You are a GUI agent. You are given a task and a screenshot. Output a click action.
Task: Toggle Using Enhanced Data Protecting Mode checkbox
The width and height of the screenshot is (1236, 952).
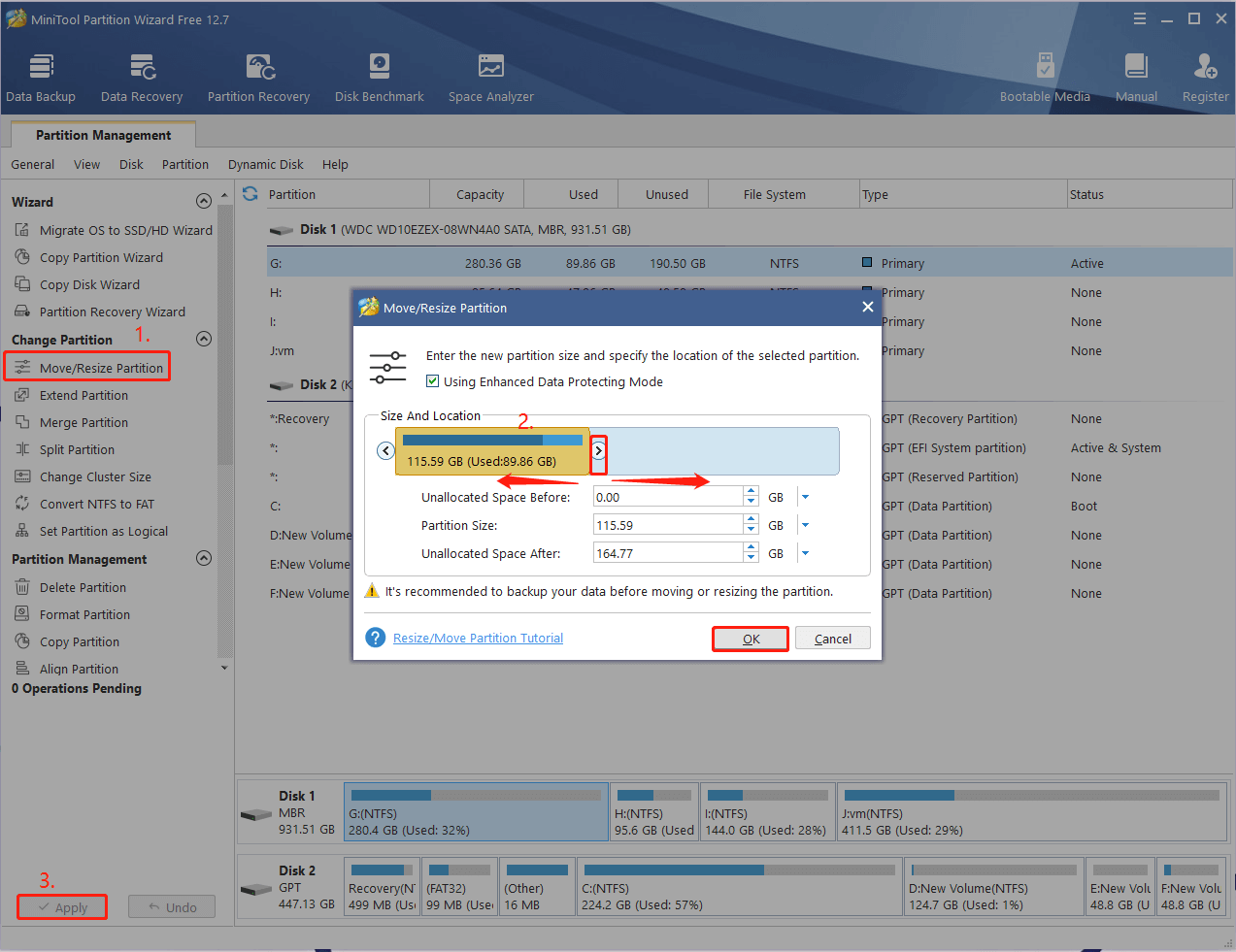click(x=433, y=381)
